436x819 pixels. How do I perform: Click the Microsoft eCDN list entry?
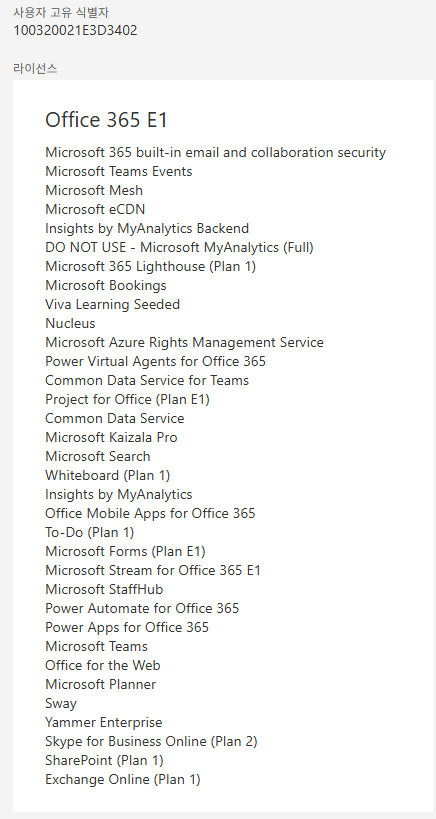pos(95,209)
